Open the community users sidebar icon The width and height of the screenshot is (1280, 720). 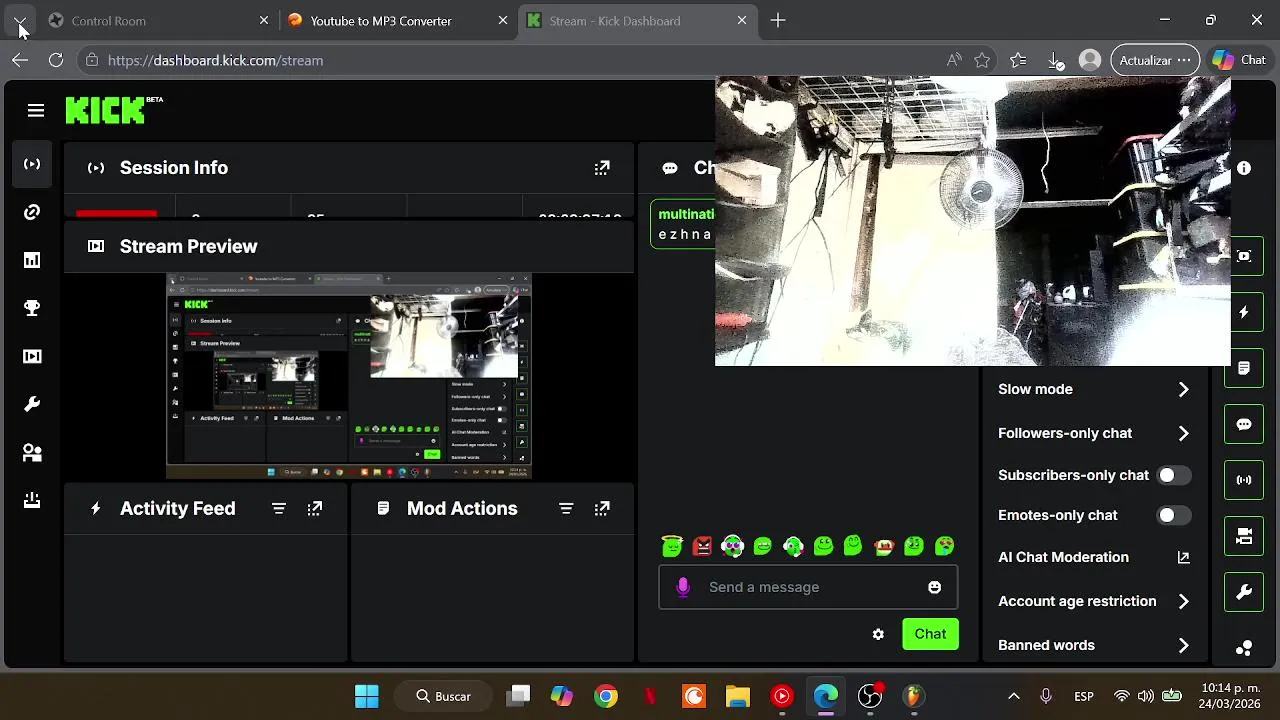pos(32,452)
